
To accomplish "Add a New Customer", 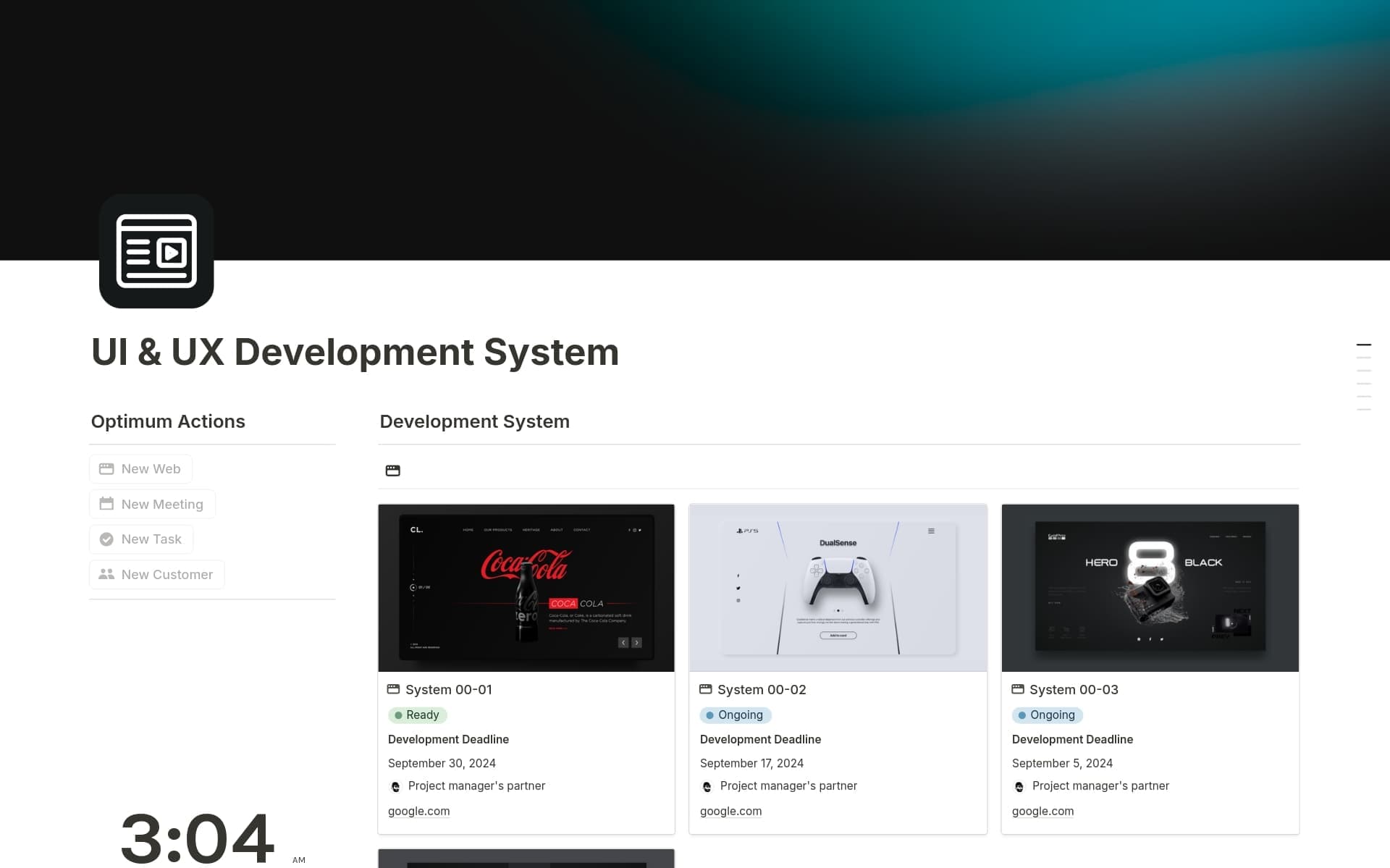I will (157, 574).
